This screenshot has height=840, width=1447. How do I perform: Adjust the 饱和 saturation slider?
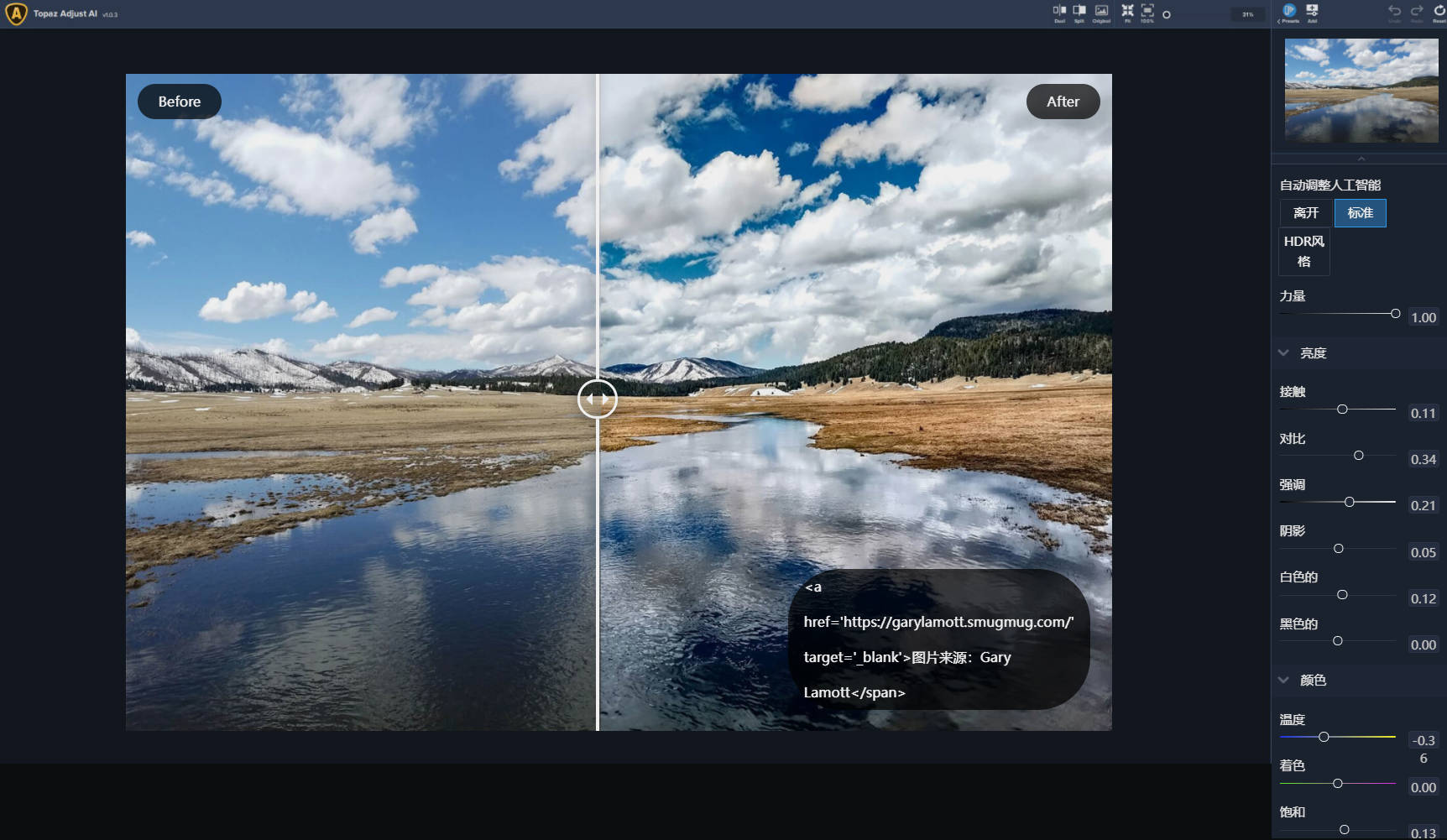(x=1345, y=830)
